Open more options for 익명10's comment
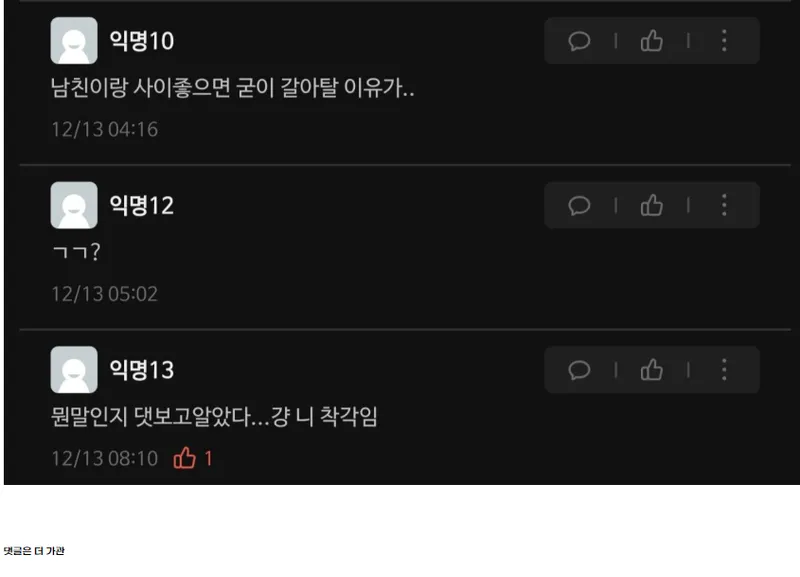 pyautogui.click(x=724, y=41)
